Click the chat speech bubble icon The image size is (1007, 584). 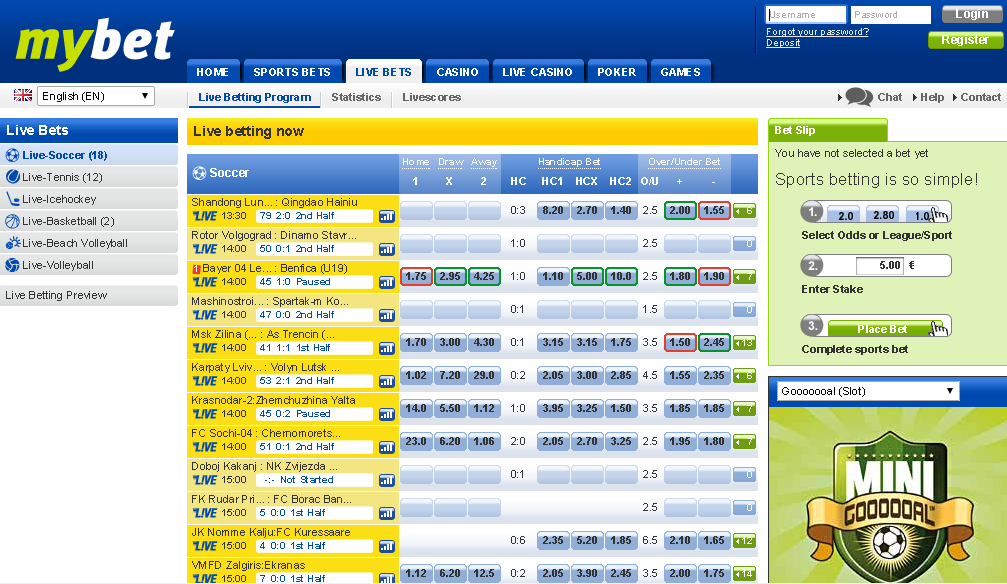(858, 97)
